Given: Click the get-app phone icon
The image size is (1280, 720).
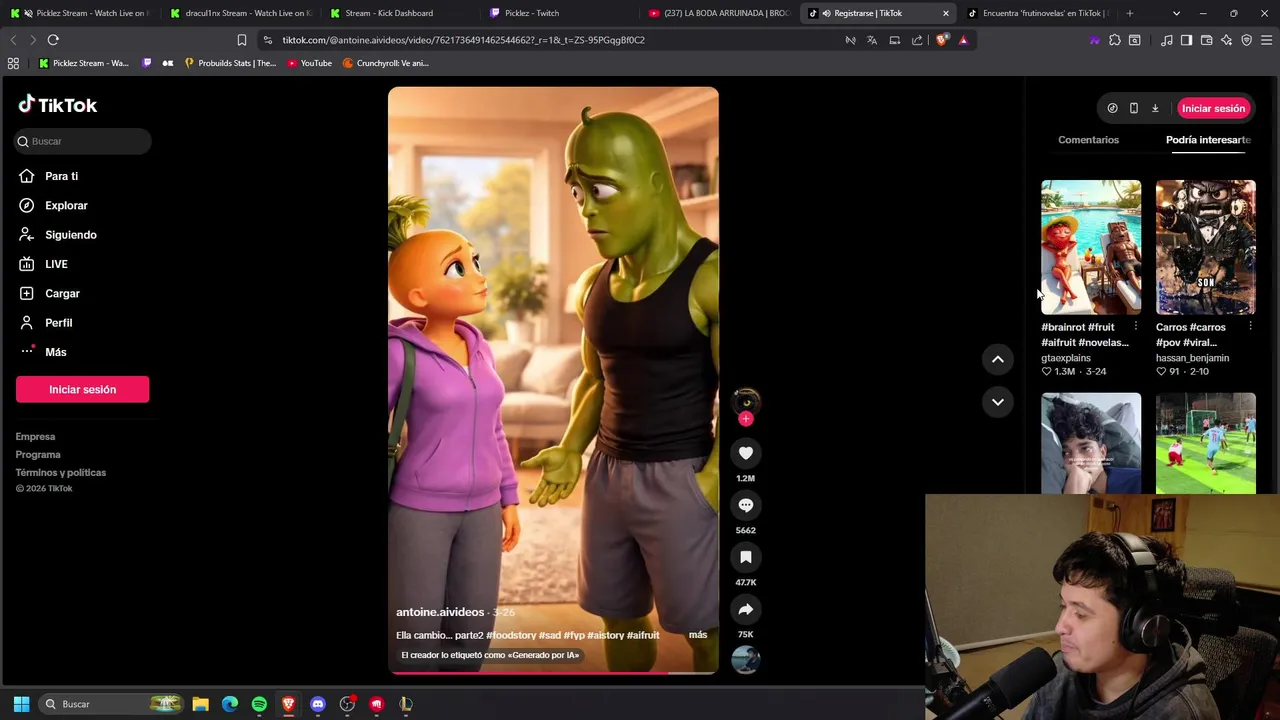Looking at the screenshot, I should click(x=1133, y=108).
